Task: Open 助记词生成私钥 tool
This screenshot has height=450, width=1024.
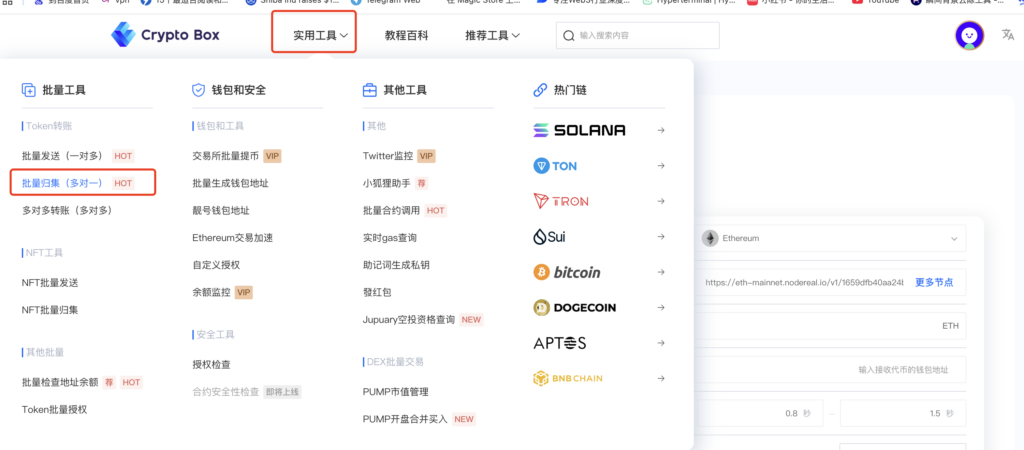Action: click(396, 265)
